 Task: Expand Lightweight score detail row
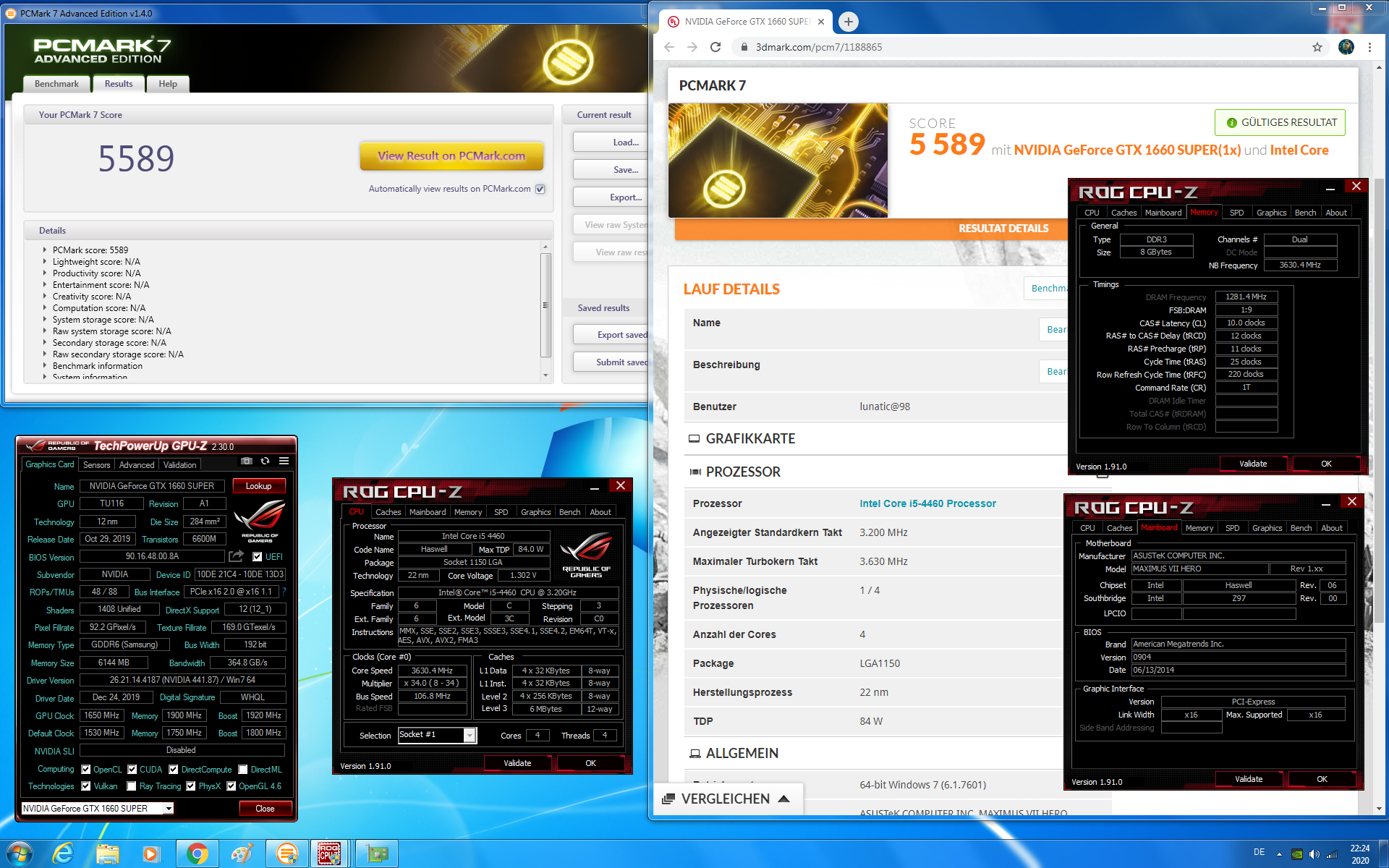(x=45, y=261)
